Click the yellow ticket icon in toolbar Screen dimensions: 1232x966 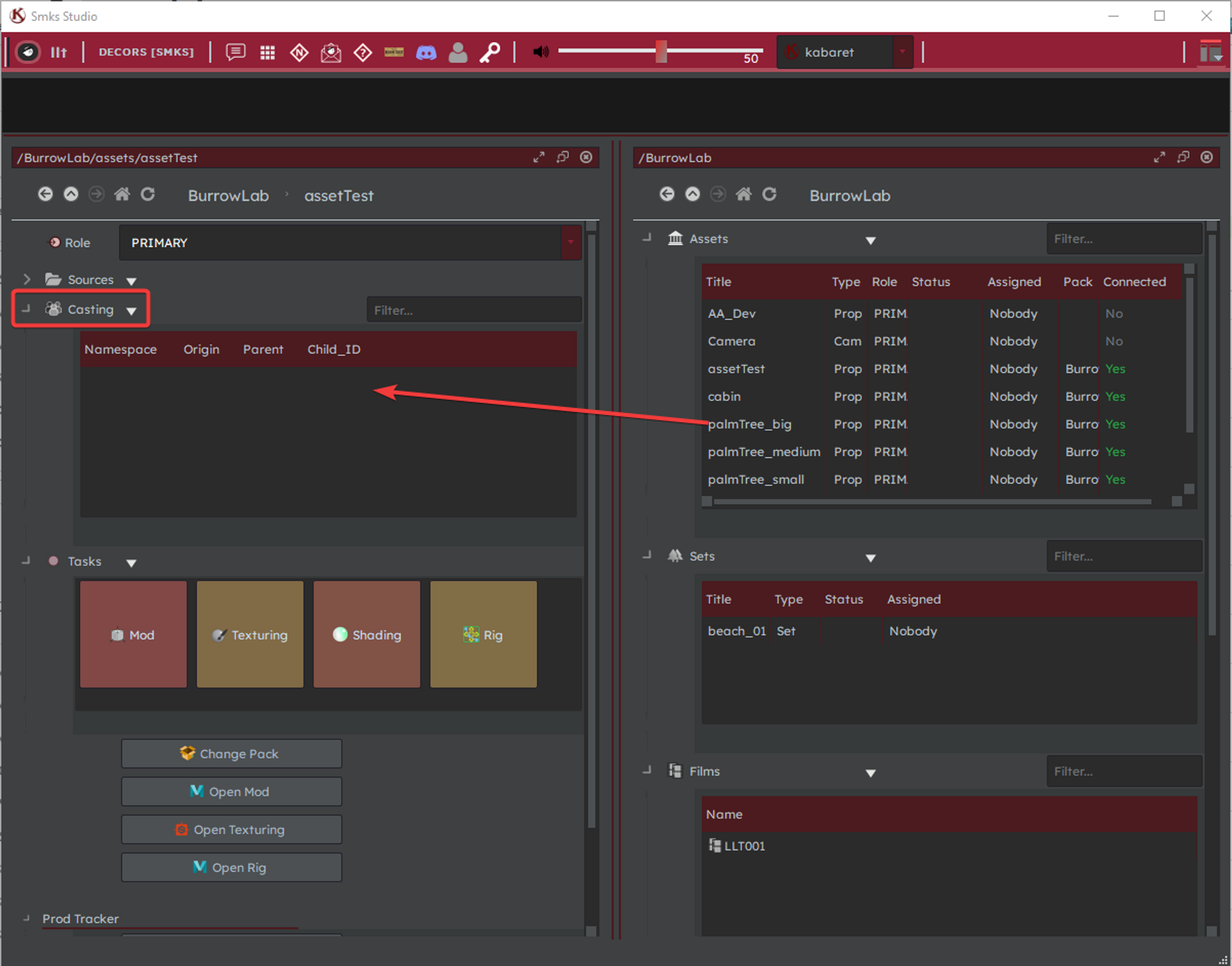point(394,52)
